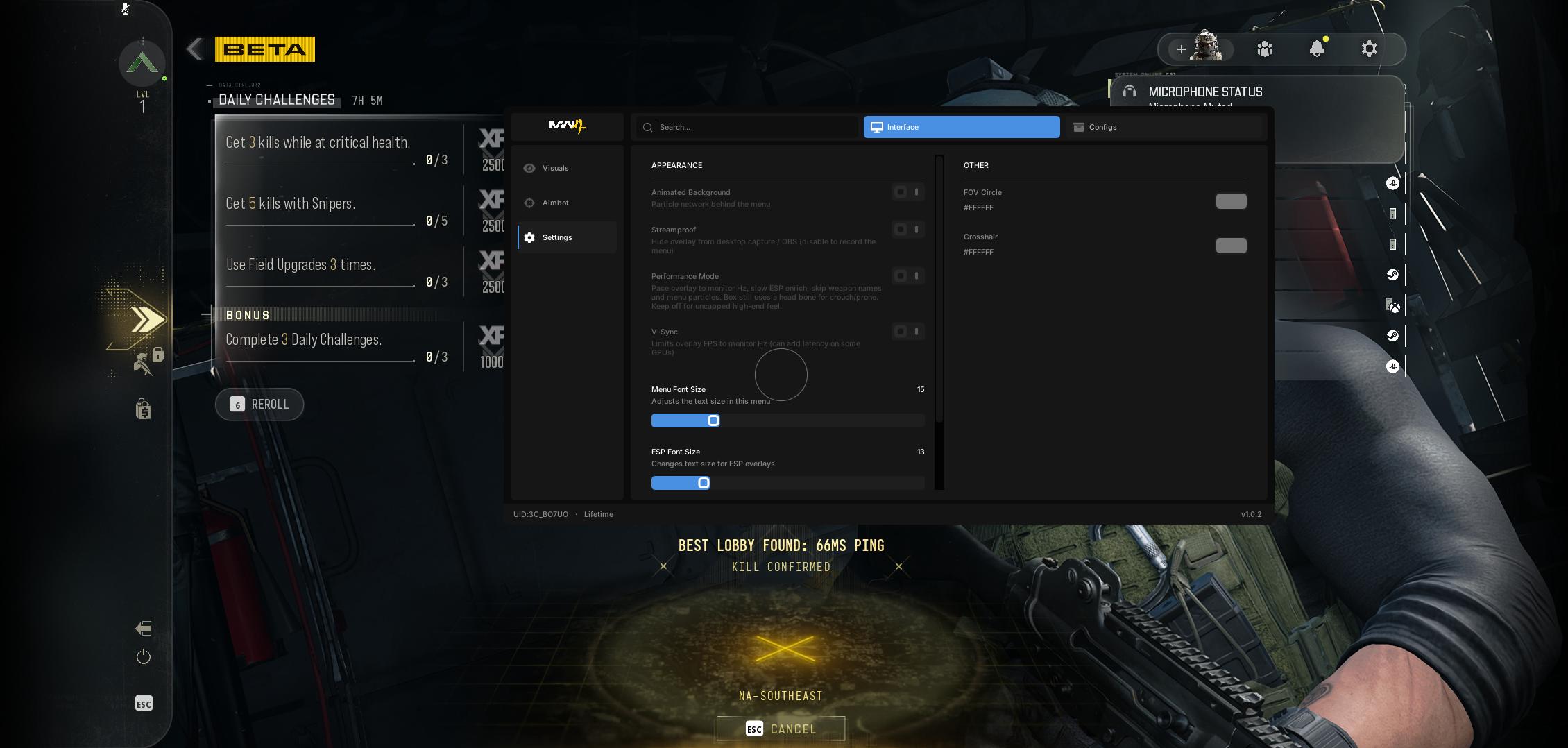The width and height of the screenshot is (1568, 748).
Task: Toggle the Streamproof switch
Action: click(x=907, y=230)
